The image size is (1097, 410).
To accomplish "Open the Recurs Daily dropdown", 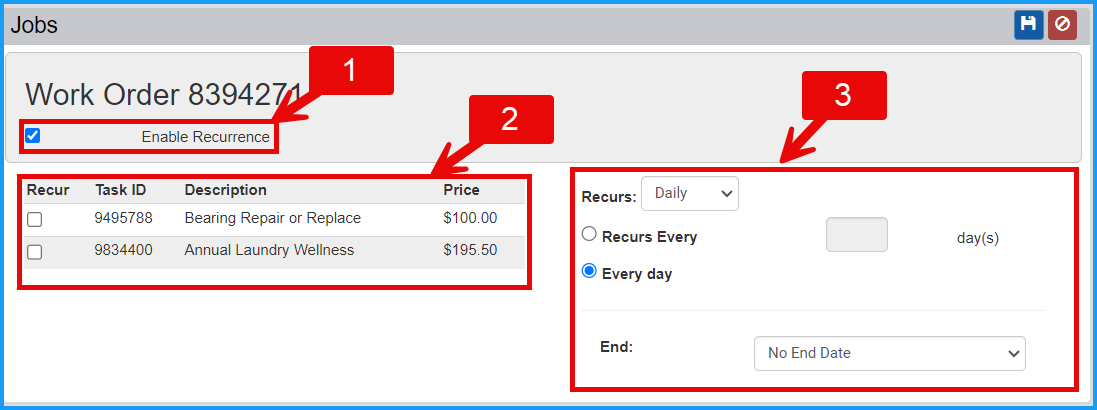I will [x=690, y=194].
